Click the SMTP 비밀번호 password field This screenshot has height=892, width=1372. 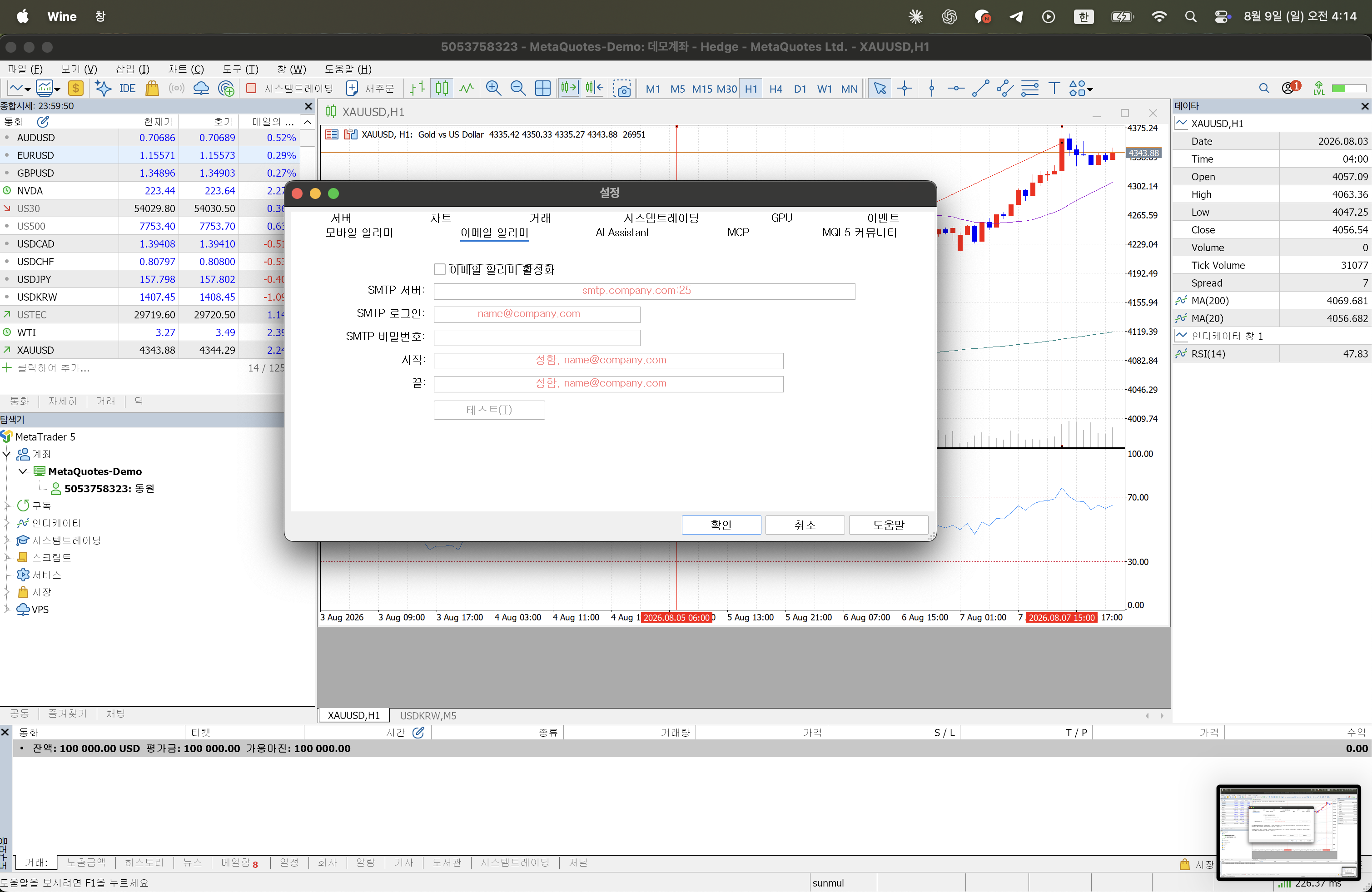pyautogui.click(x=537, y=337)
